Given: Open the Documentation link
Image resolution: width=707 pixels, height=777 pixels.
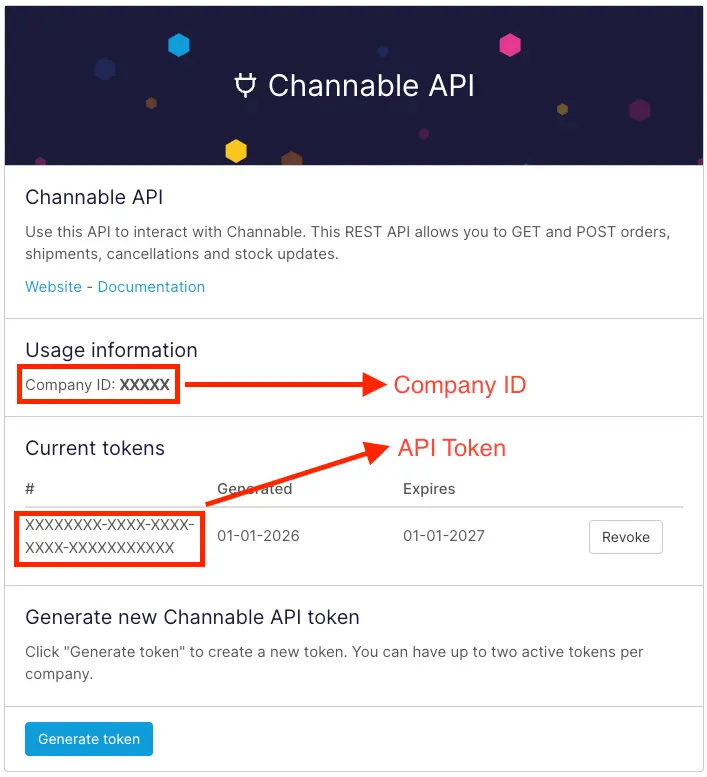Looking at the screenshot, I should pyautogui.click(x=151, y=287).
